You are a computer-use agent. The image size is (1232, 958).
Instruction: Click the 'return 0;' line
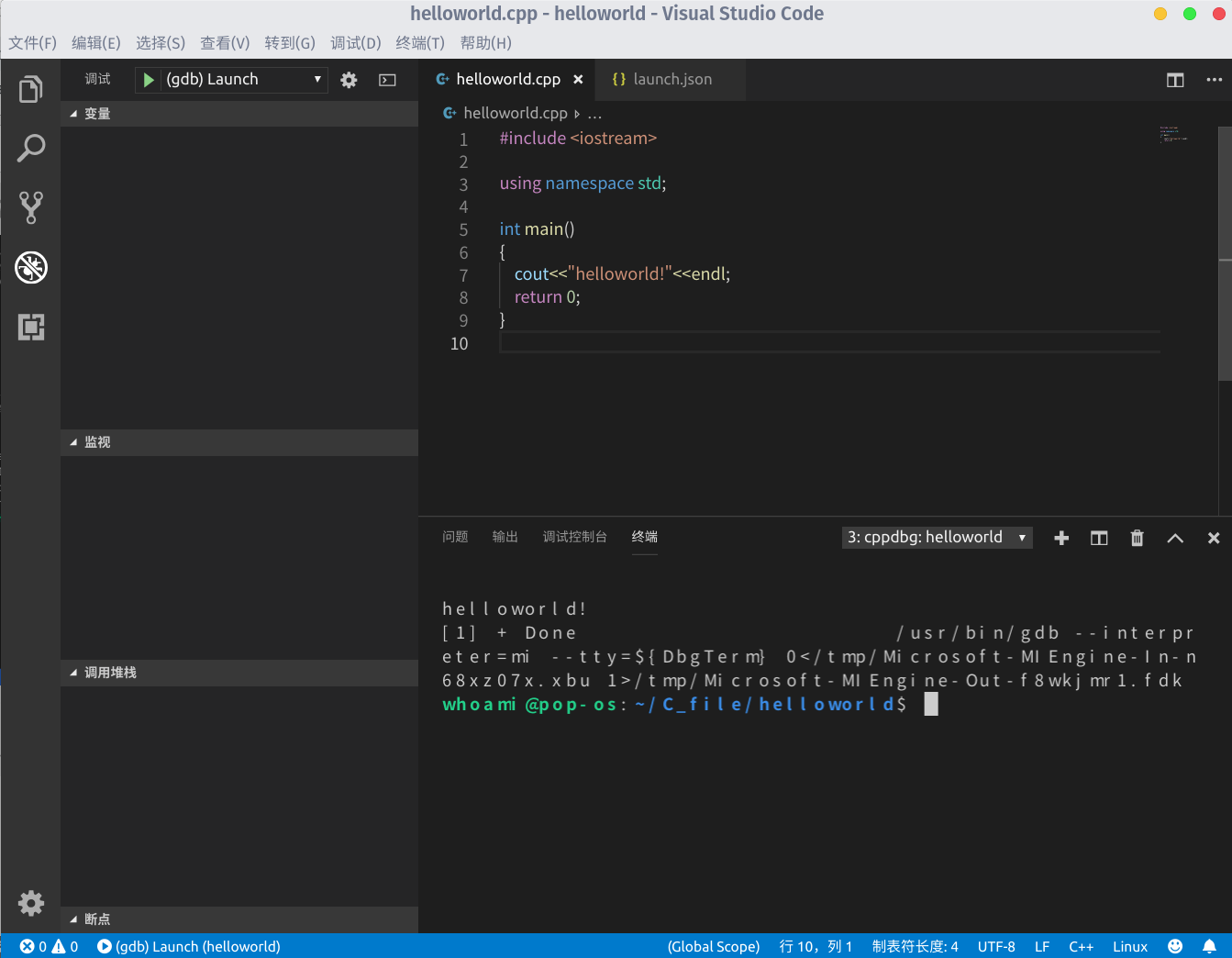547,297
